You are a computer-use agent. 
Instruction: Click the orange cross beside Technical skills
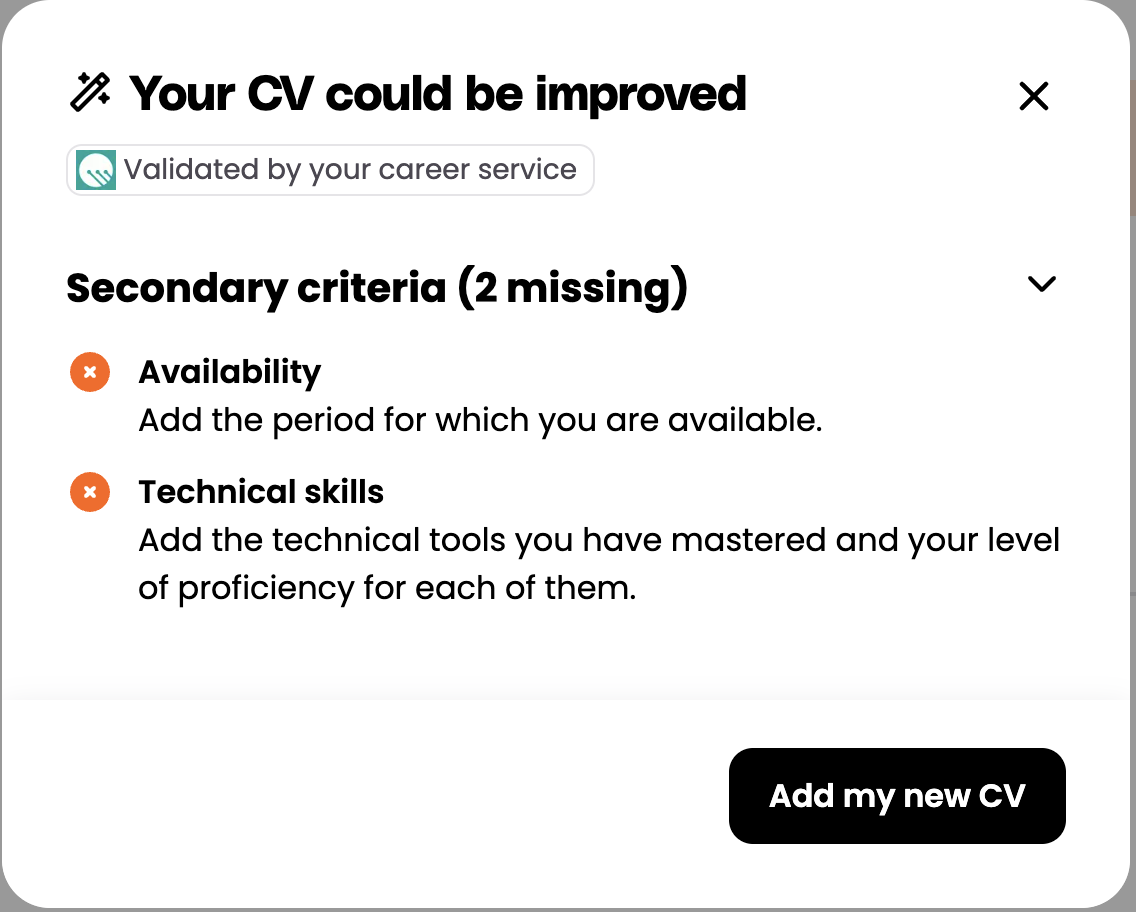pos(90,492)
